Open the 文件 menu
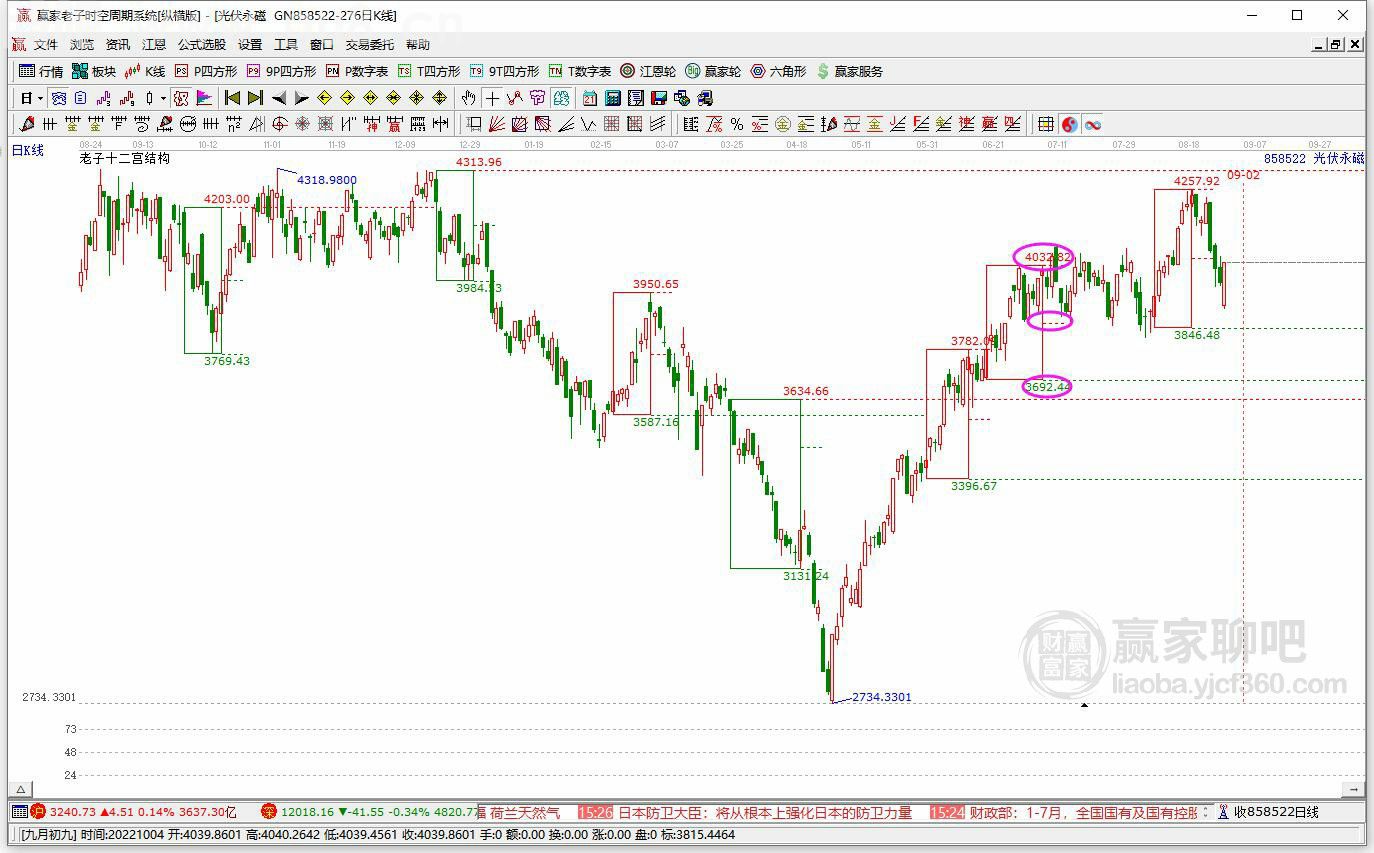Screen dimensions: 1374x853 coord(46,45)
